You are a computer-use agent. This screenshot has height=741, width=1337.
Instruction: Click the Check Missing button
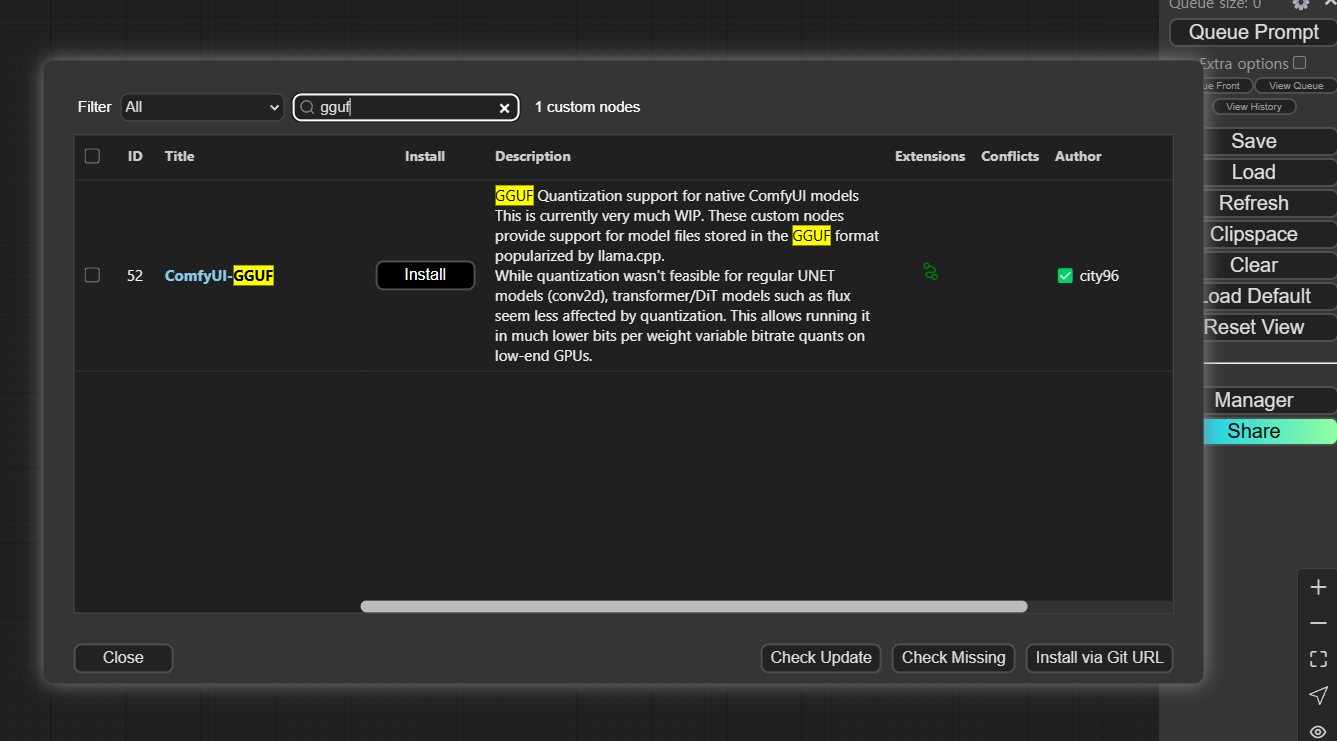click(954, 658)
